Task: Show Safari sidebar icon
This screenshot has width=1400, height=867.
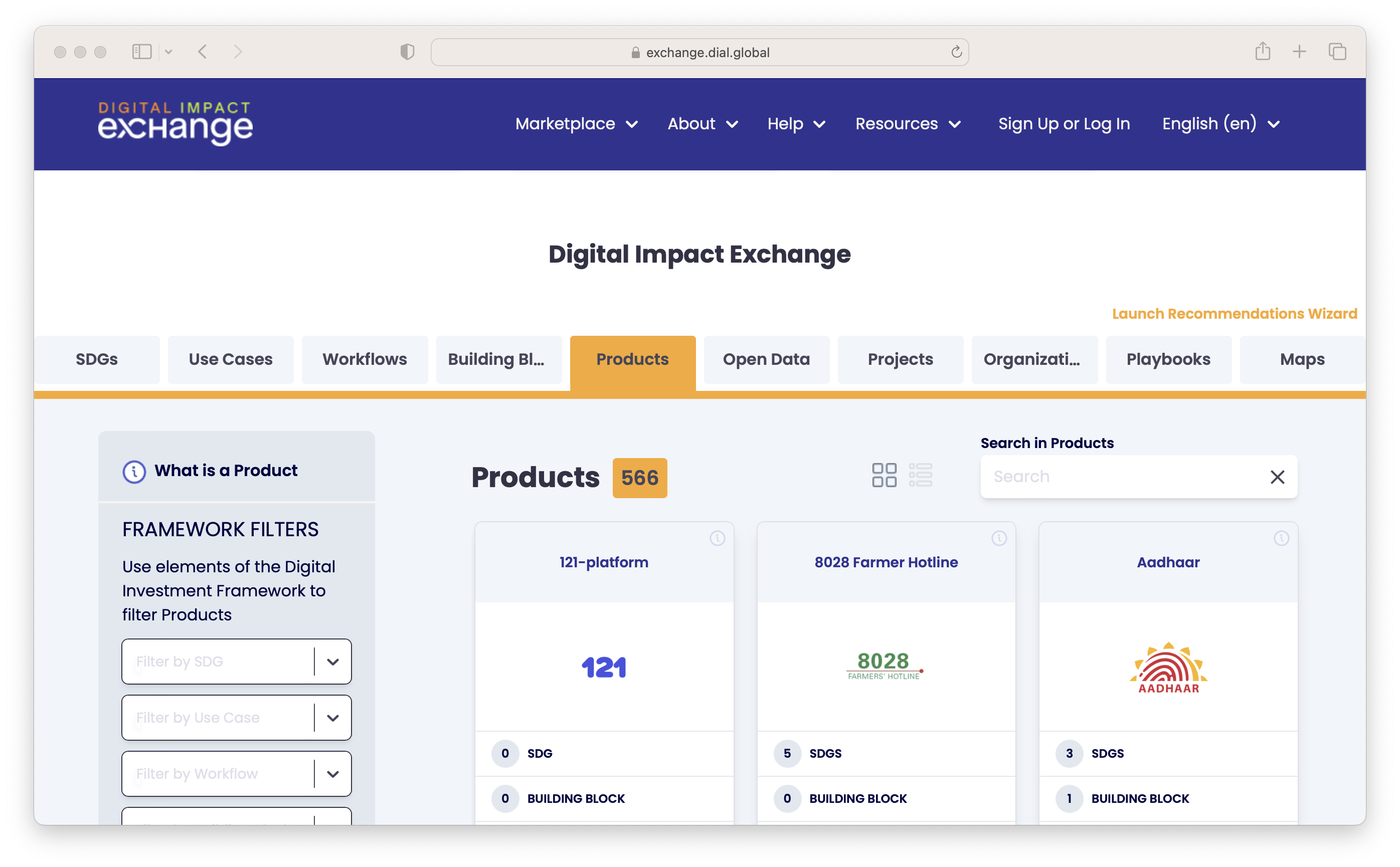Action: (142, 52)
